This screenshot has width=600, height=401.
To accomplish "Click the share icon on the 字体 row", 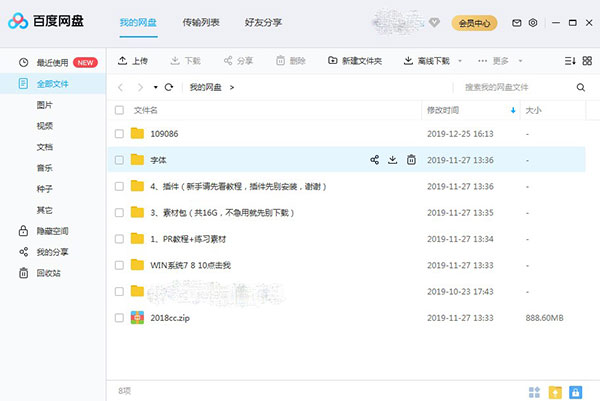I will coord(375,160).
